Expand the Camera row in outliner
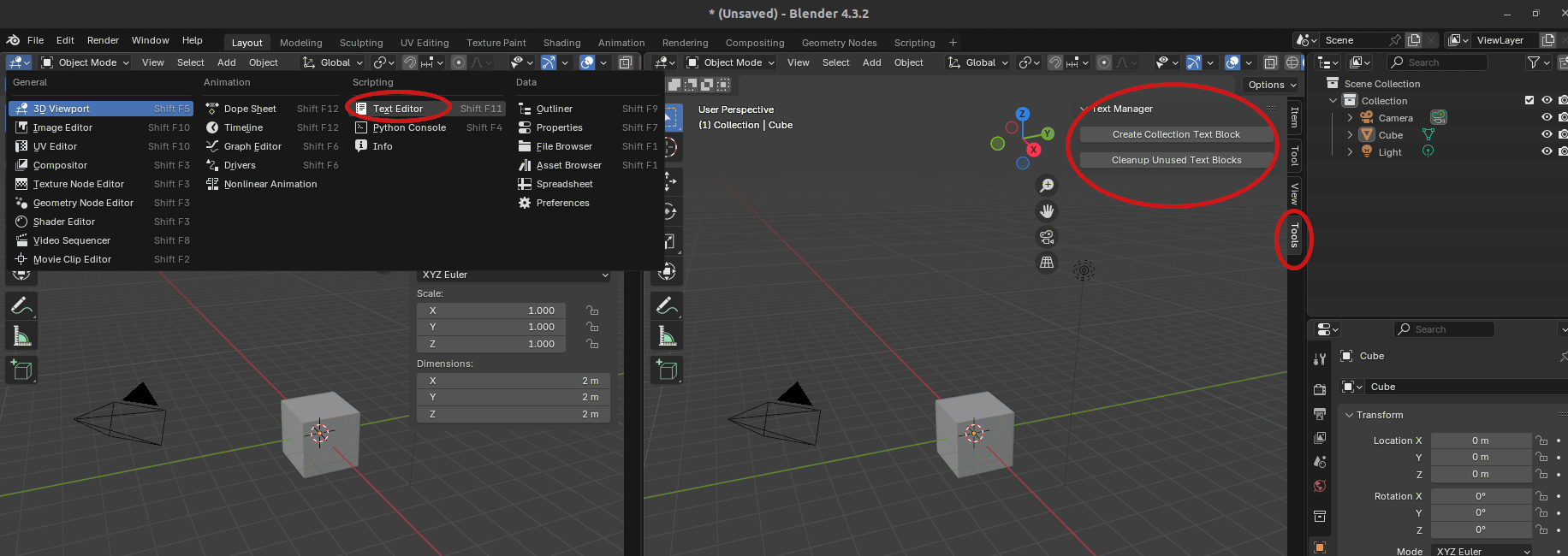This screenshot has width=1568, height=556. click(1350, 118)
